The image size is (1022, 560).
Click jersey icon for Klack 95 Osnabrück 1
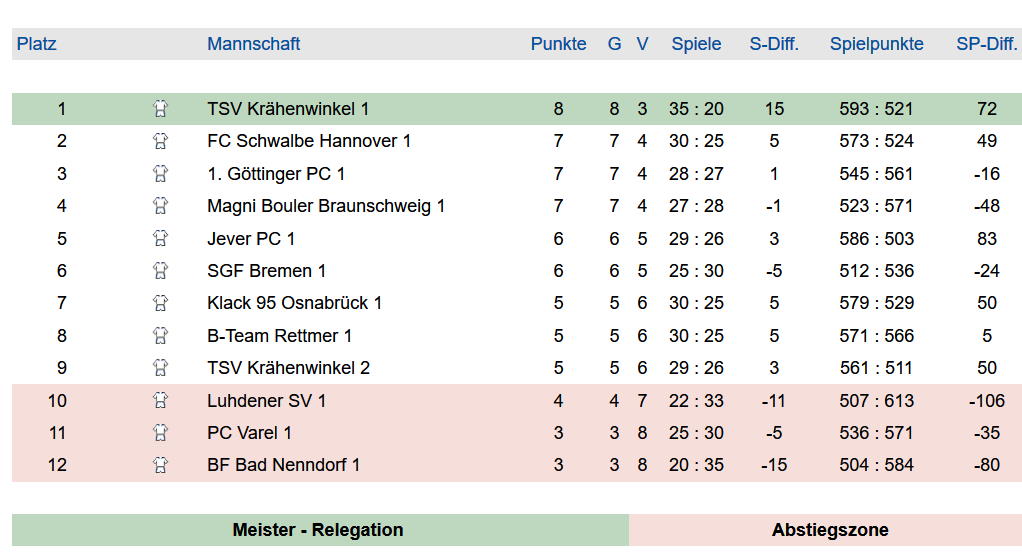pos(160,302)
